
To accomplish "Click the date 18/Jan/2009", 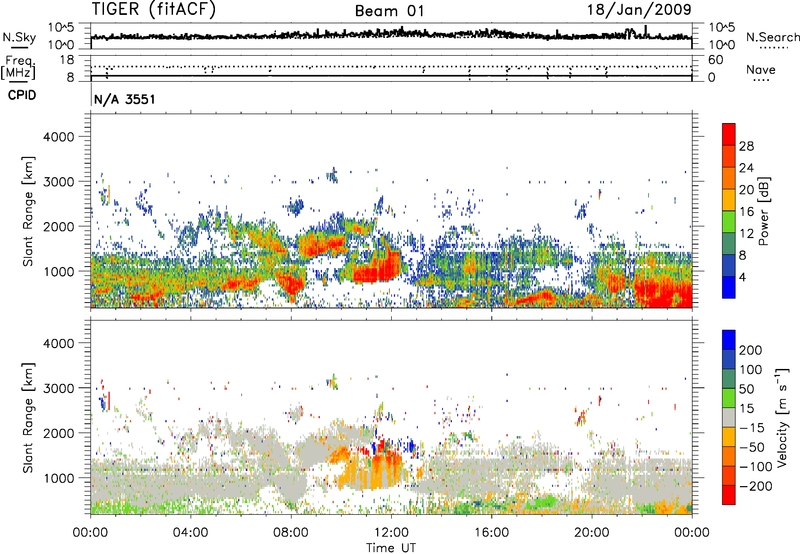I will click(x=639, y=10).
